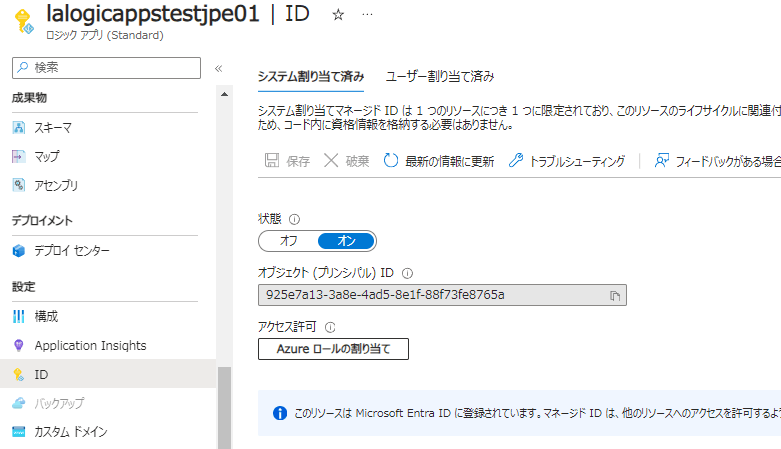
Task: Open the more options ellipsis in header
Action: [367, 14]
